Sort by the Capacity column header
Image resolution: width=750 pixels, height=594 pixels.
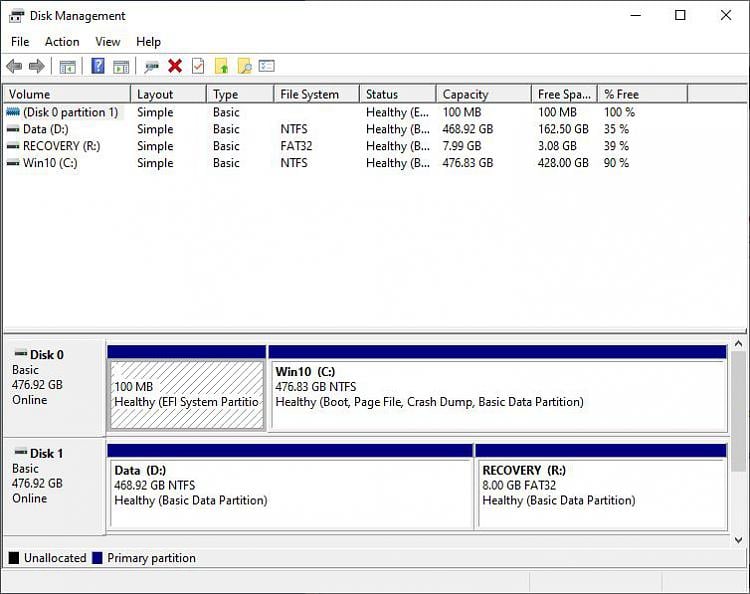(484, 94)
